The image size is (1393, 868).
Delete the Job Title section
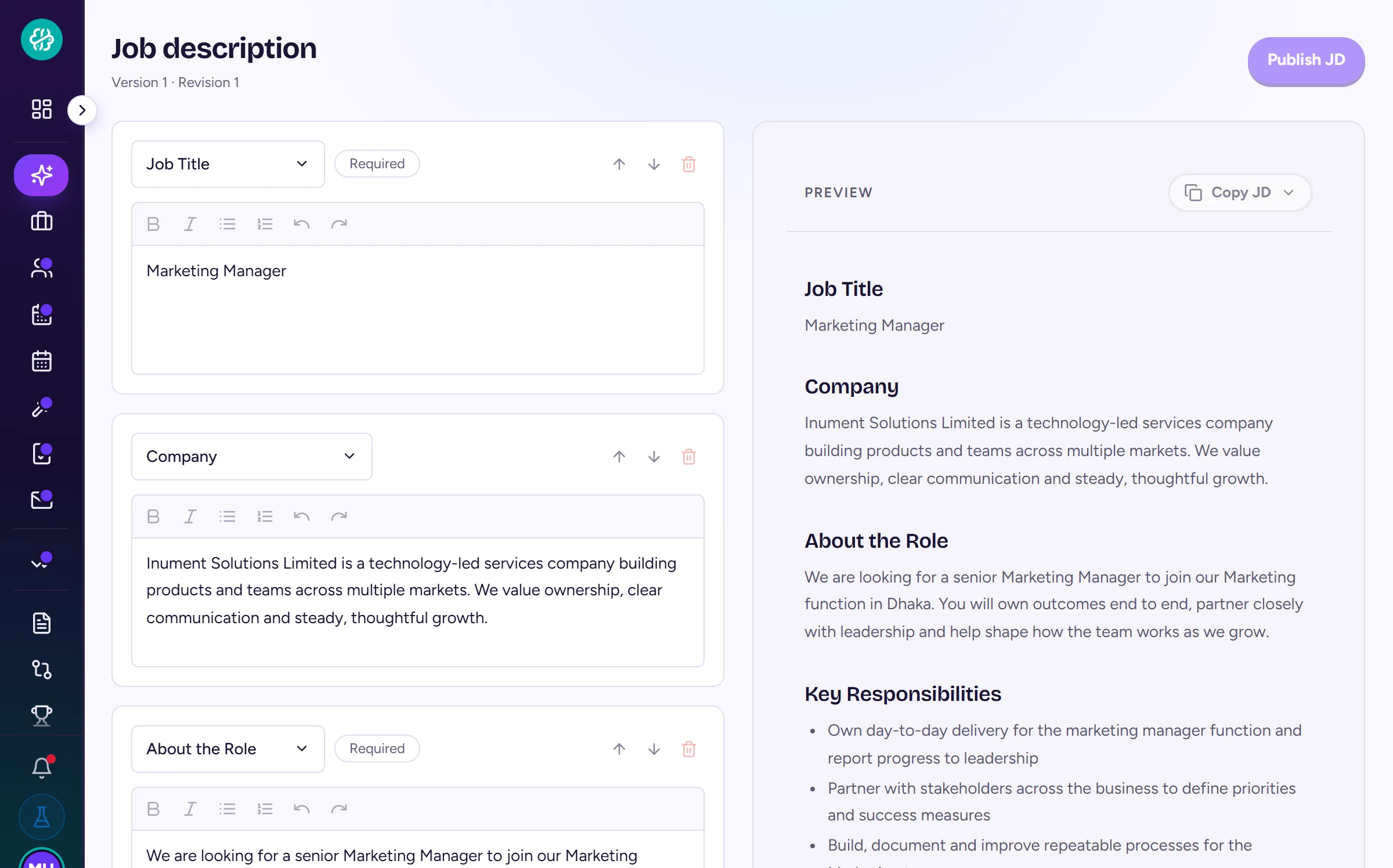689,164
